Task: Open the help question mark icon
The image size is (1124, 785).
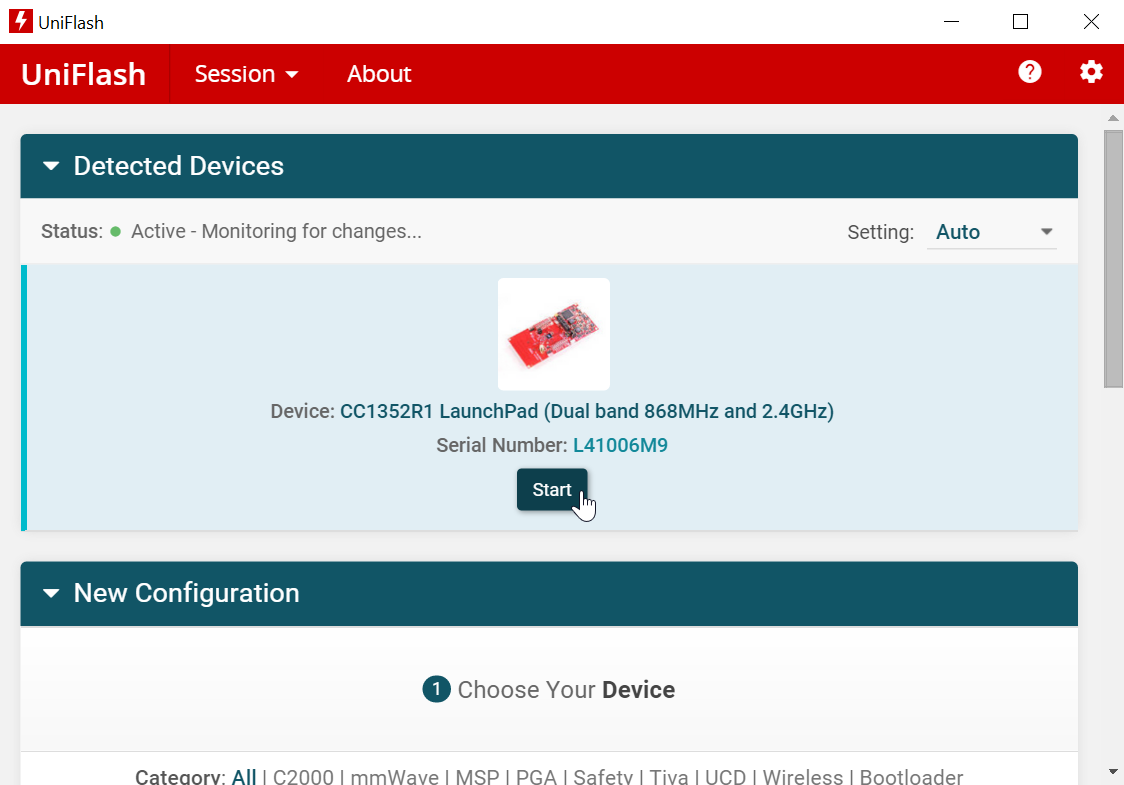Action: [x=1030, y=72]
